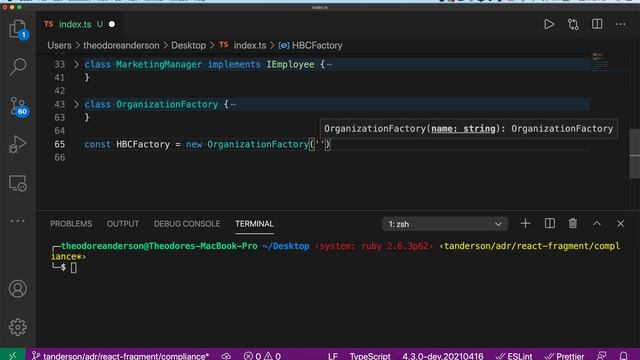640x360 pixels.
Task: Click the unsaved dot on index.ts tab
Action: point(112,24)
